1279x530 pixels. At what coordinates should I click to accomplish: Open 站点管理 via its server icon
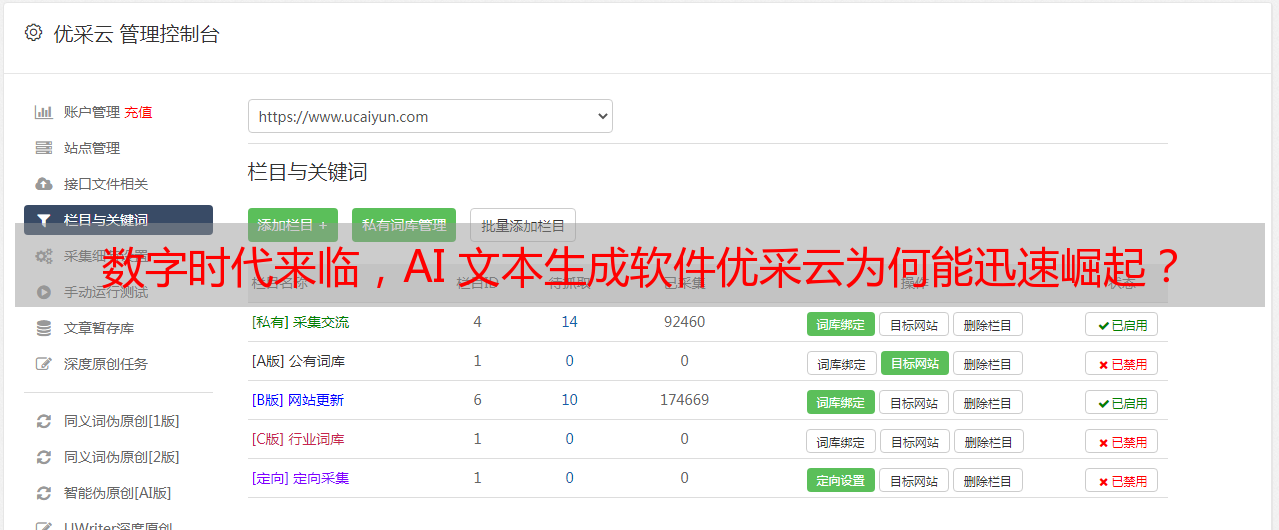tap(43, 148)
